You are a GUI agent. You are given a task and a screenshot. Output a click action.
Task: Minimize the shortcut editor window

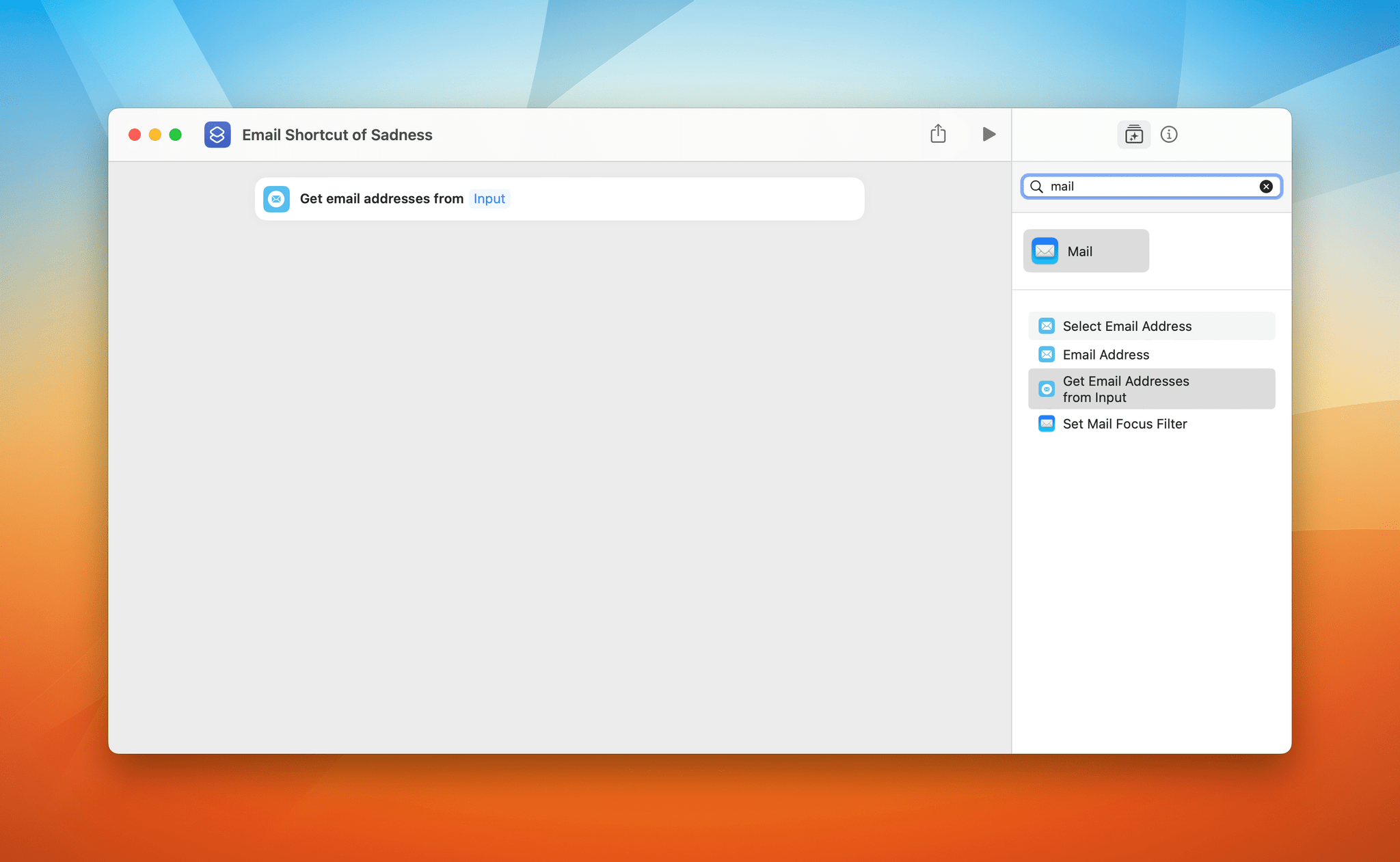point(155,135)
